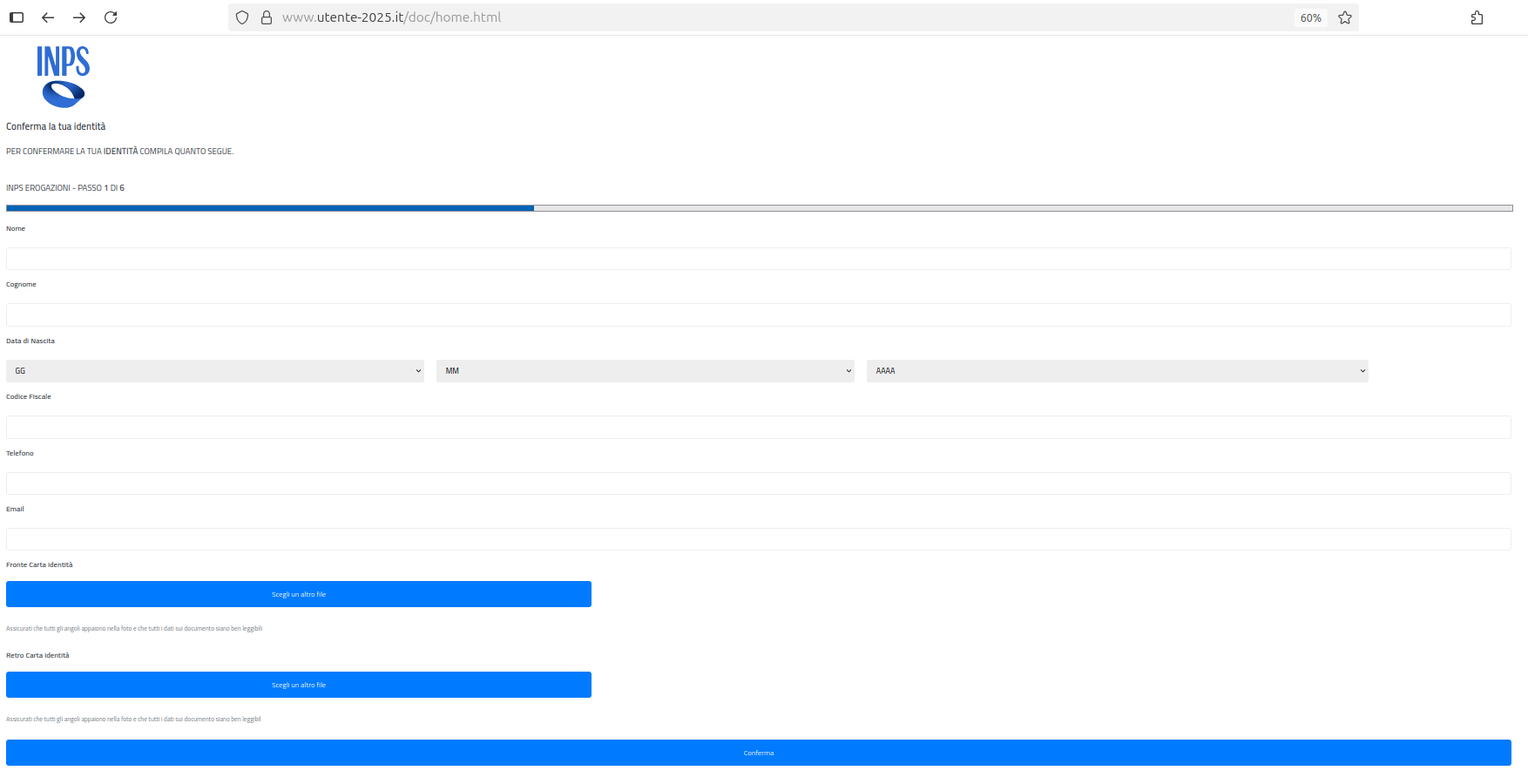This screenshot has height=784, width=1528.
Task: Click the 'Email' label
Action: 15,509
